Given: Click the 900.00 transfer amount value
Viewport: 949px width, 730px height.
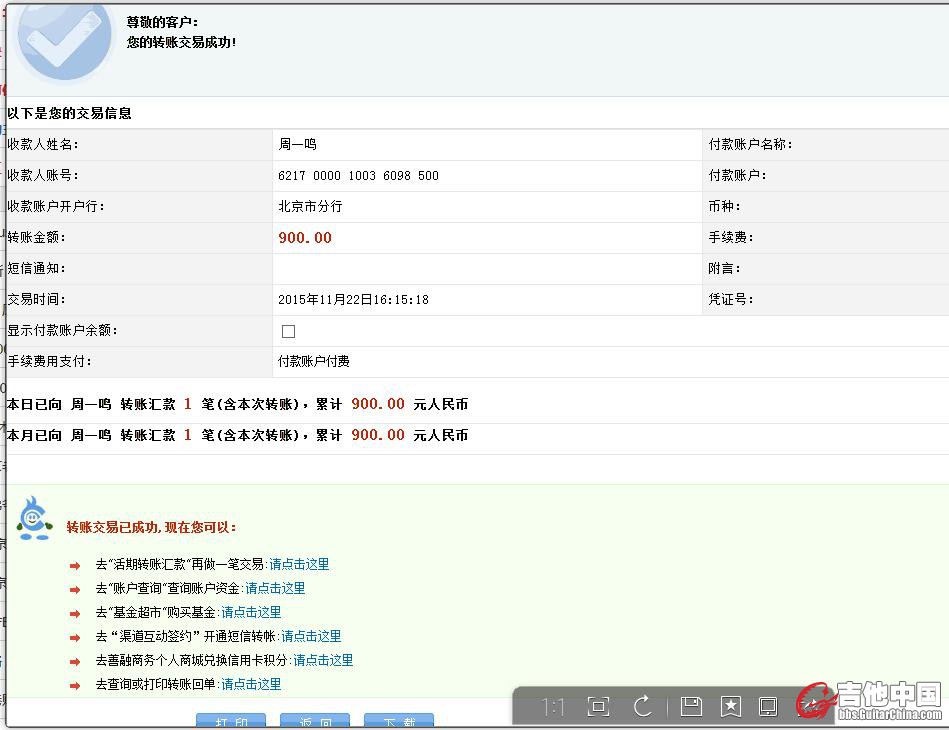Looking at the screenshot, I should [x=305, y=238].
